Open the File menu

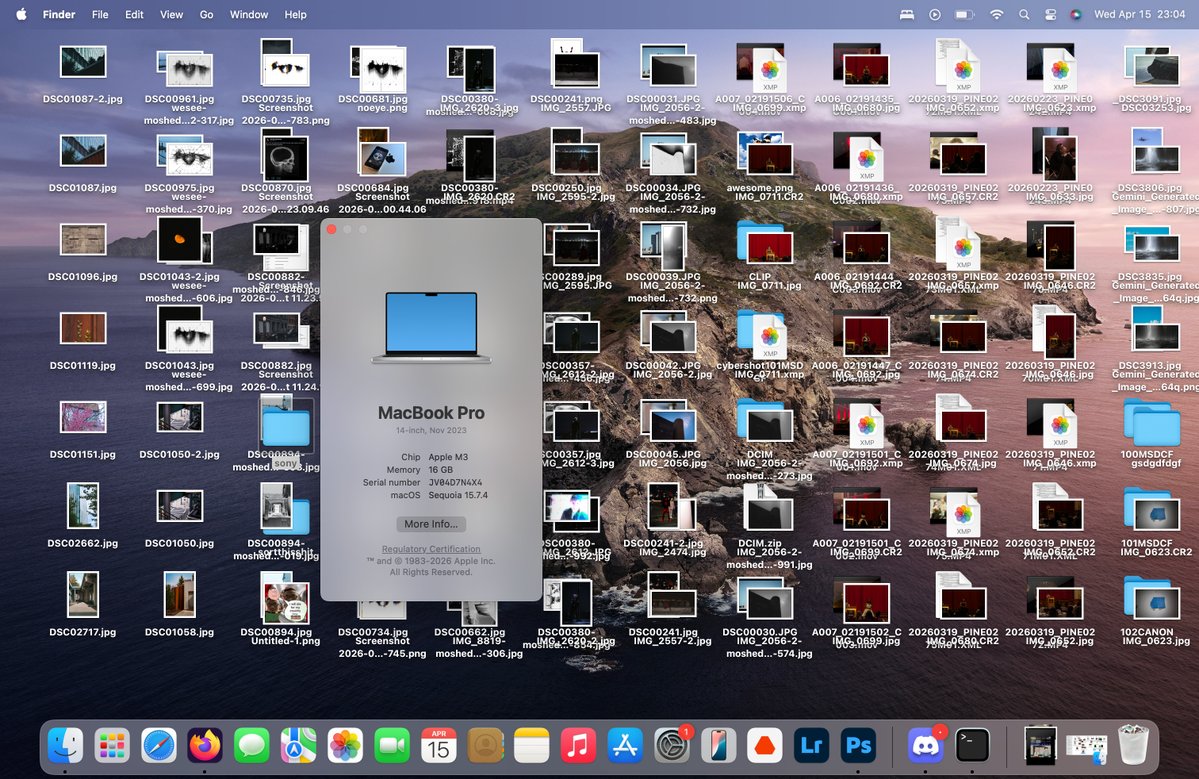coord(100,15)
